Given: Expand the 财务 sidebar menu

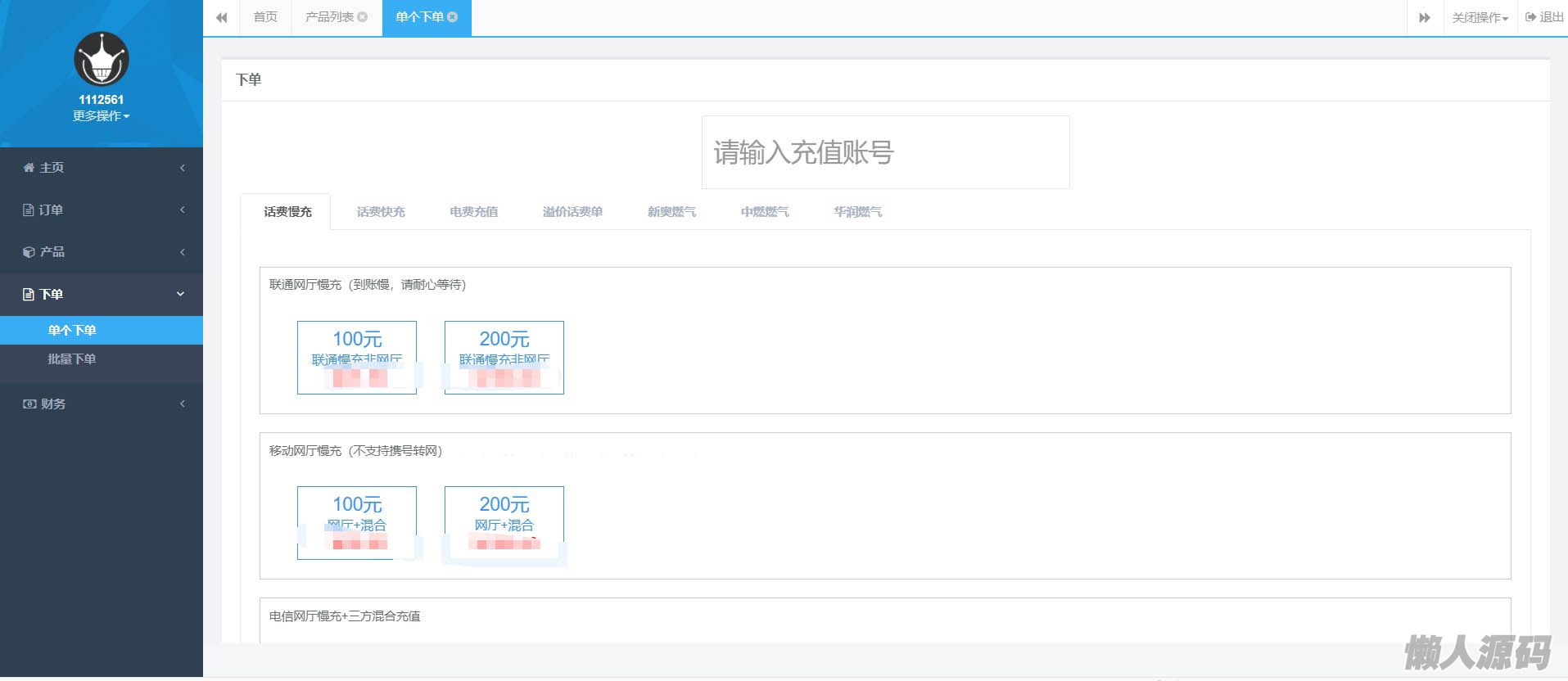Looking at the screenshot, I should coord(102,404).
